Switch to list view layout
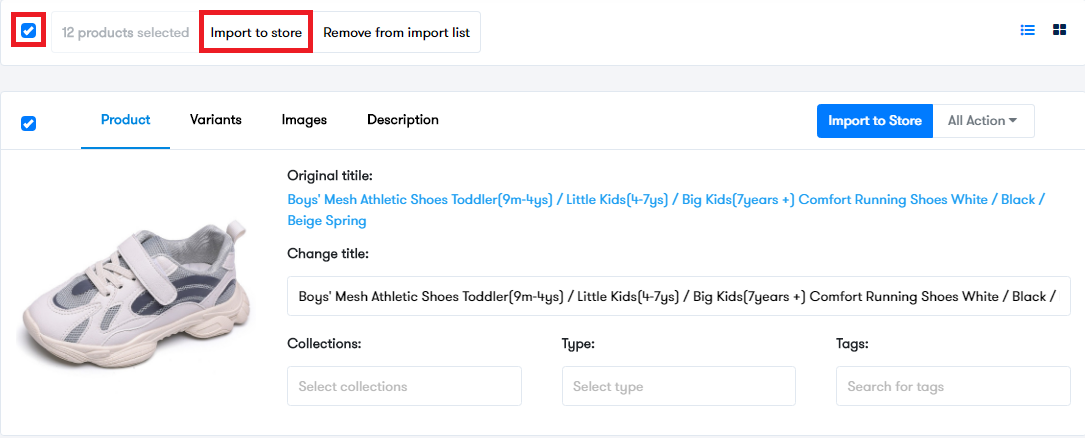This screenshot has height=438, width=1085. pos(1028,30)
